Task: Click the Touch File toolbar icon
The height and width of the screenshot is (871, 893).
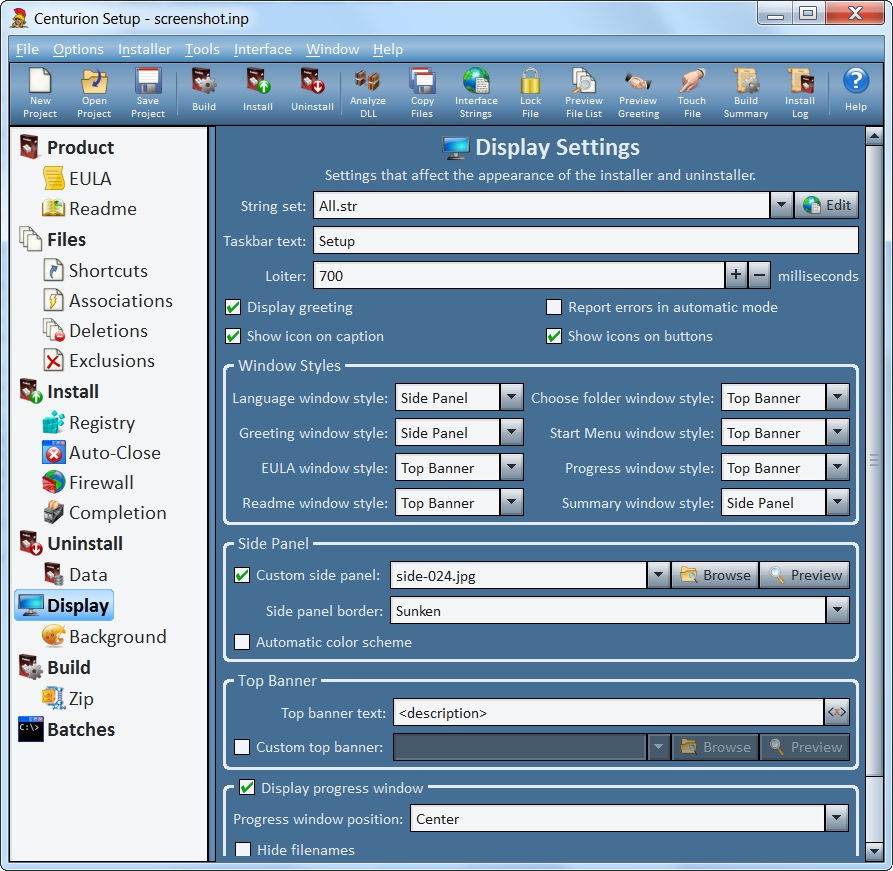Action: pyautogui.click(x=692, y=93)
